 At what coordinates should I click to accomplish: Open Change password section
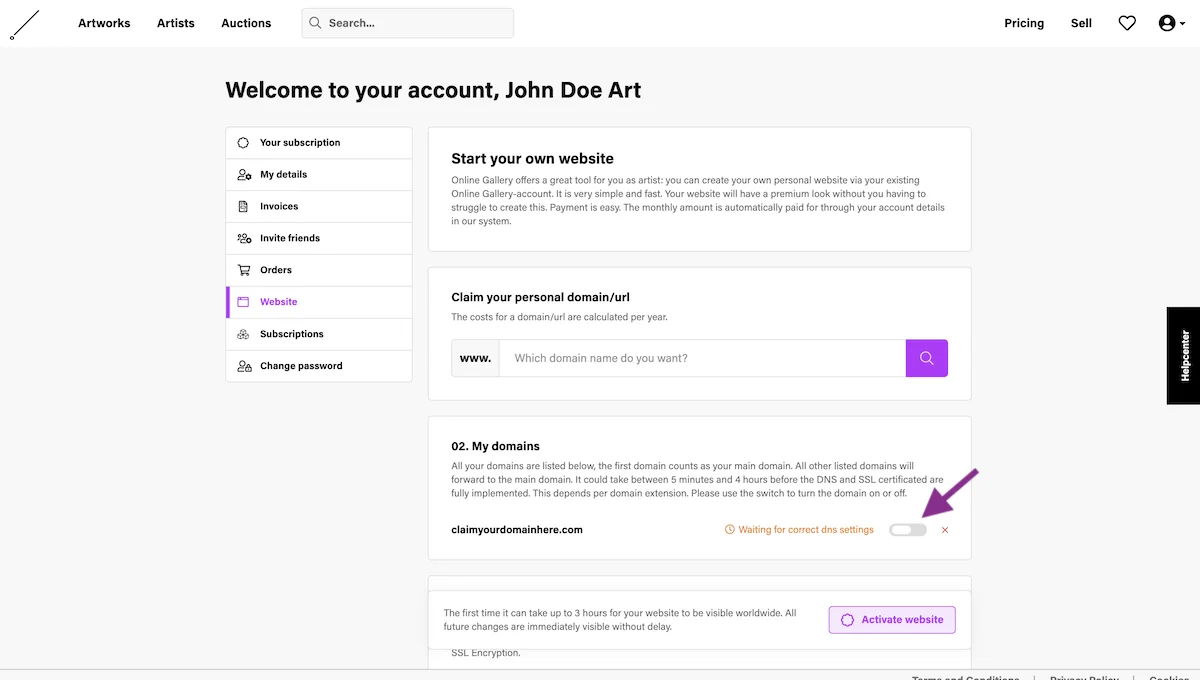(x=319, y=366)
